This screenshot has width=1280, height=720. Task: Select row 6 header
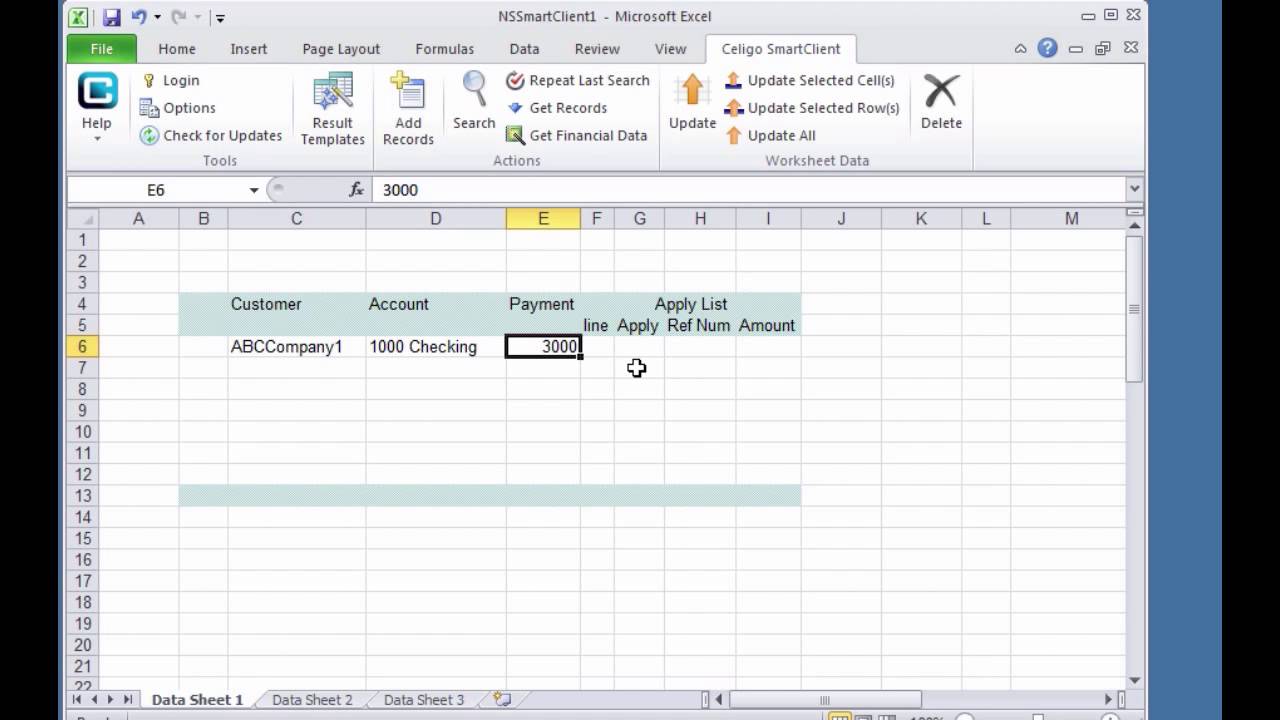coord(82,347)
